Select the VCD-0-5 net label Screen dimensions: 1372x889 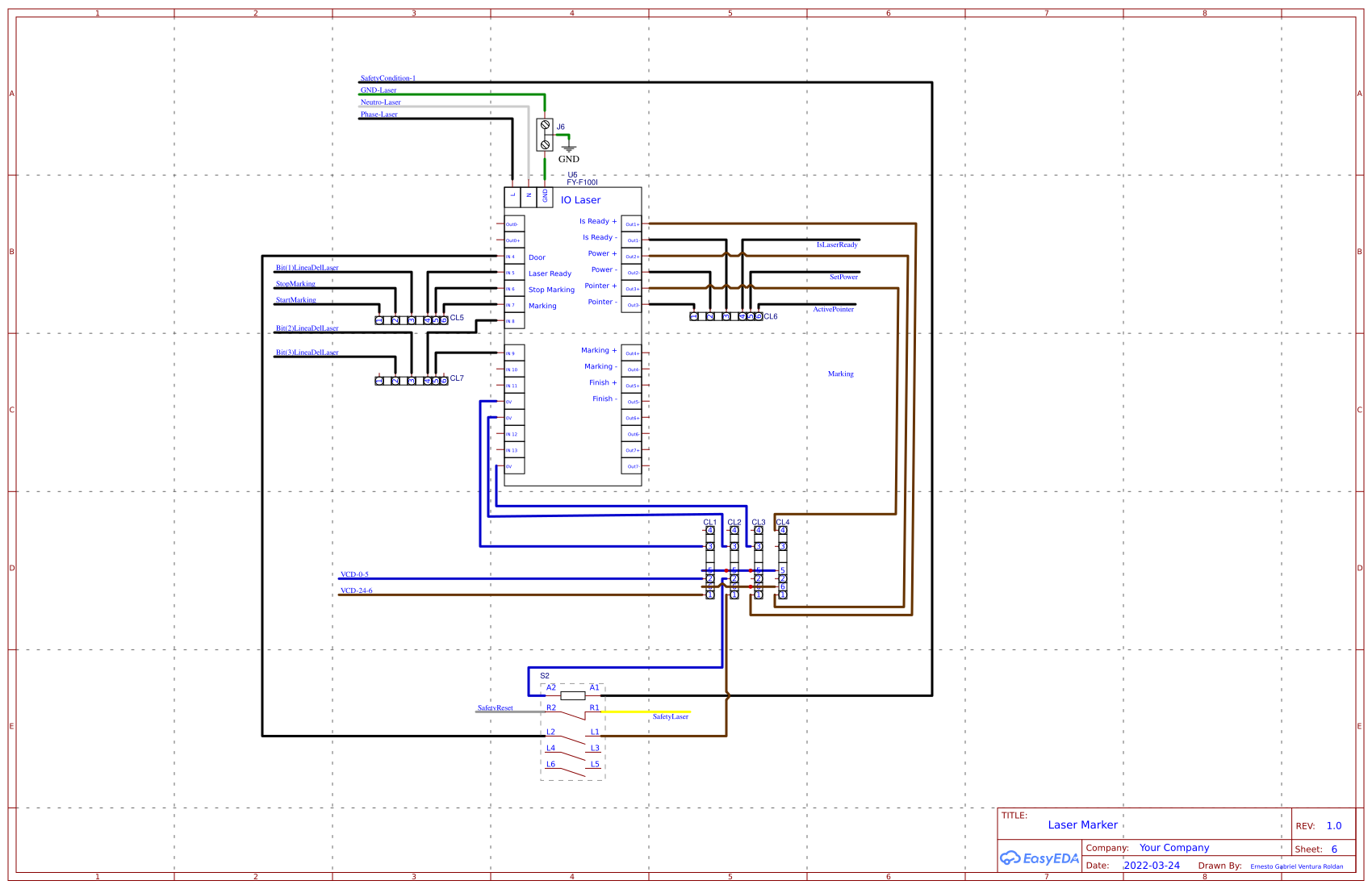pyautogui.click(x=356, y=574)
